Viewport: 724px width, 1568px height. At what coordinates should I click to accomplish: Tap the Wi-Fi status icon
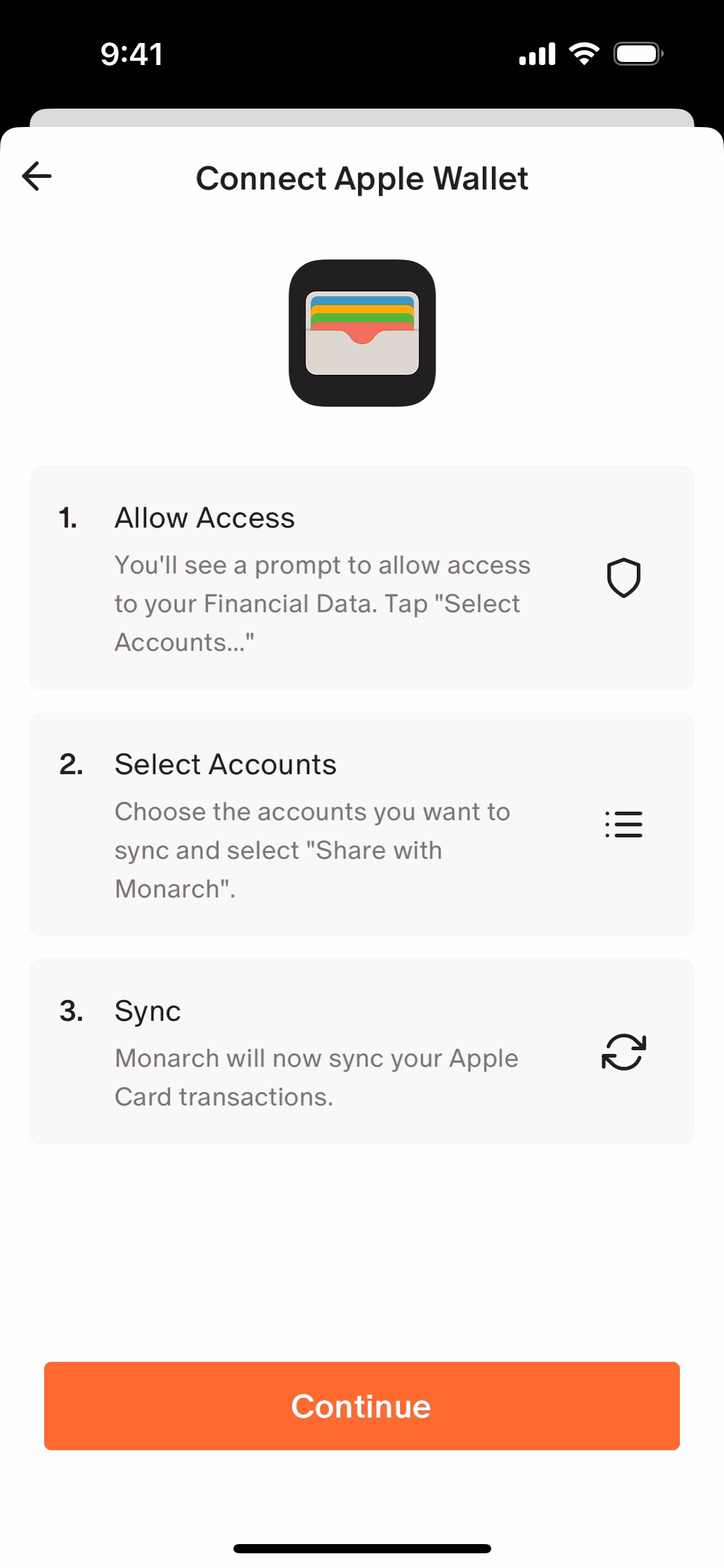(584, 54)
